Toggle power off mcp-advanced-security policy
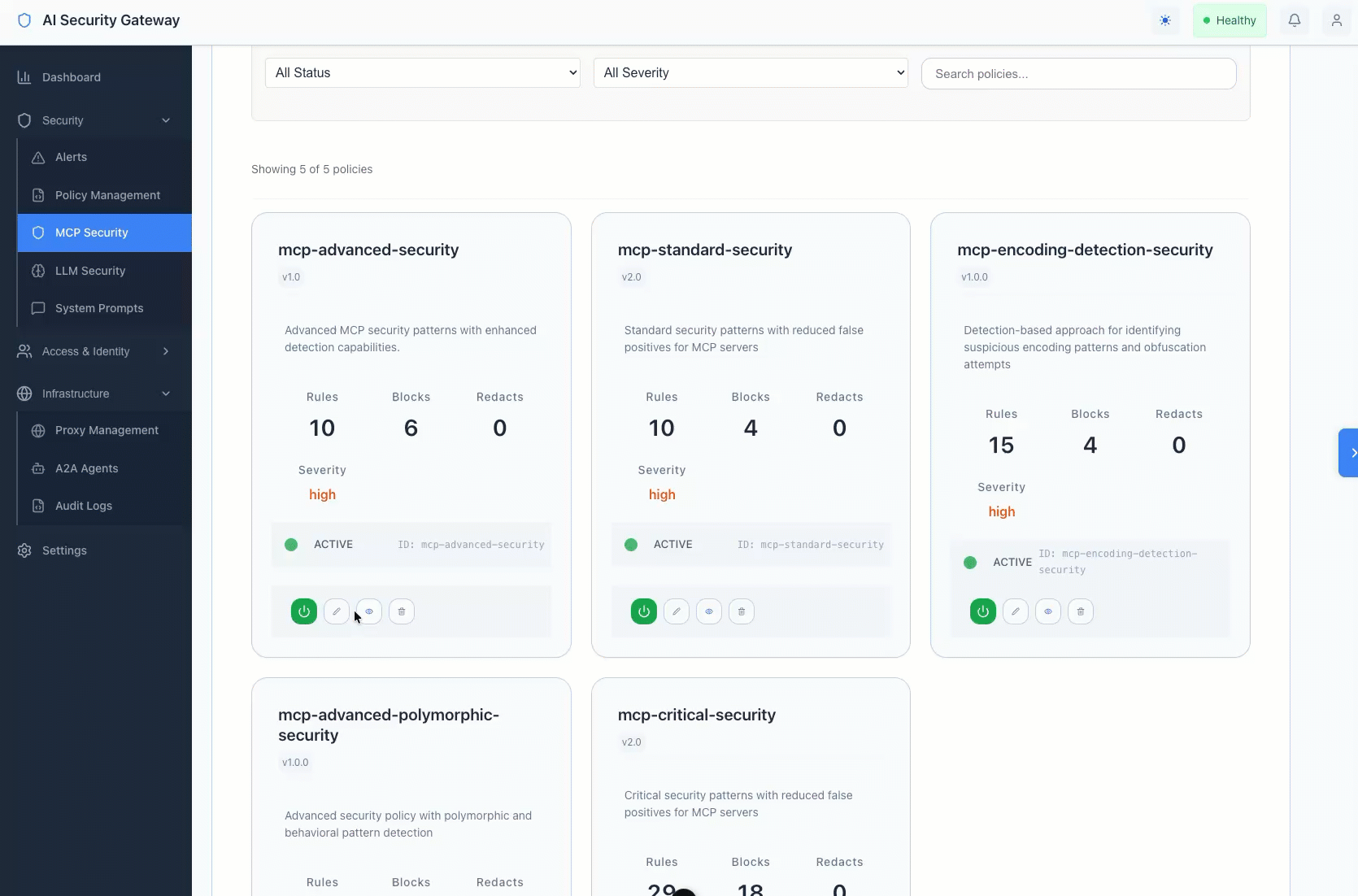The height and width of the screenshot is (896, 1358). [x=303, y=611]
